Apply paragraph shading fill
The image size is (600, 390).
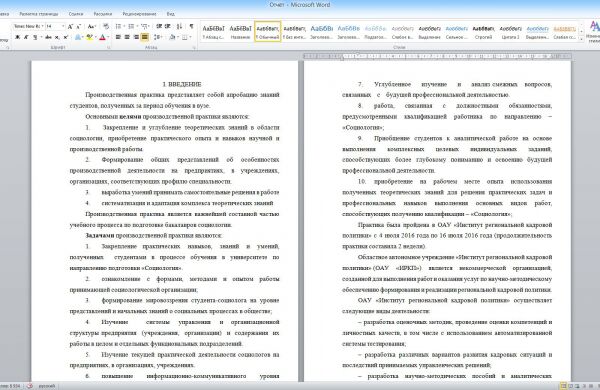pos(172,37)
